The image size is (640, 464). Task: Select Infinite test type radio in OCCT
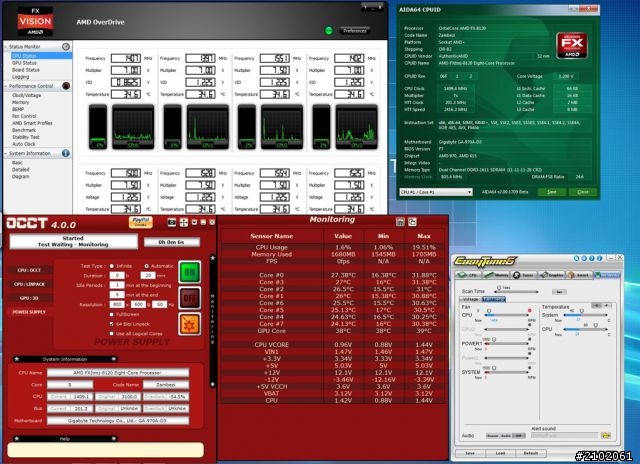(112, 266)
